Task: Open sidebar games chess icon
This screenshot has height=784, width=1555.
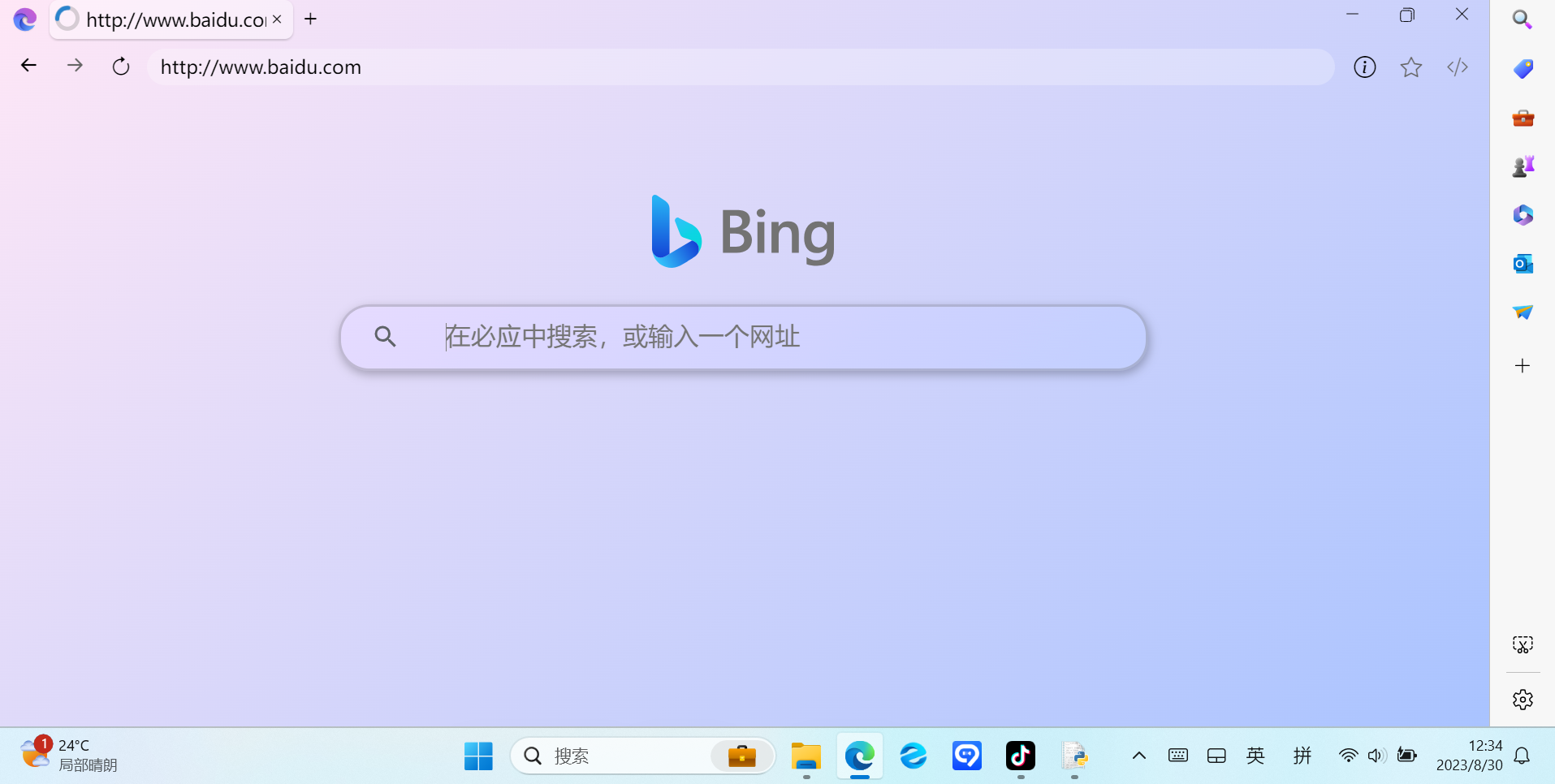Action: 1523,166
